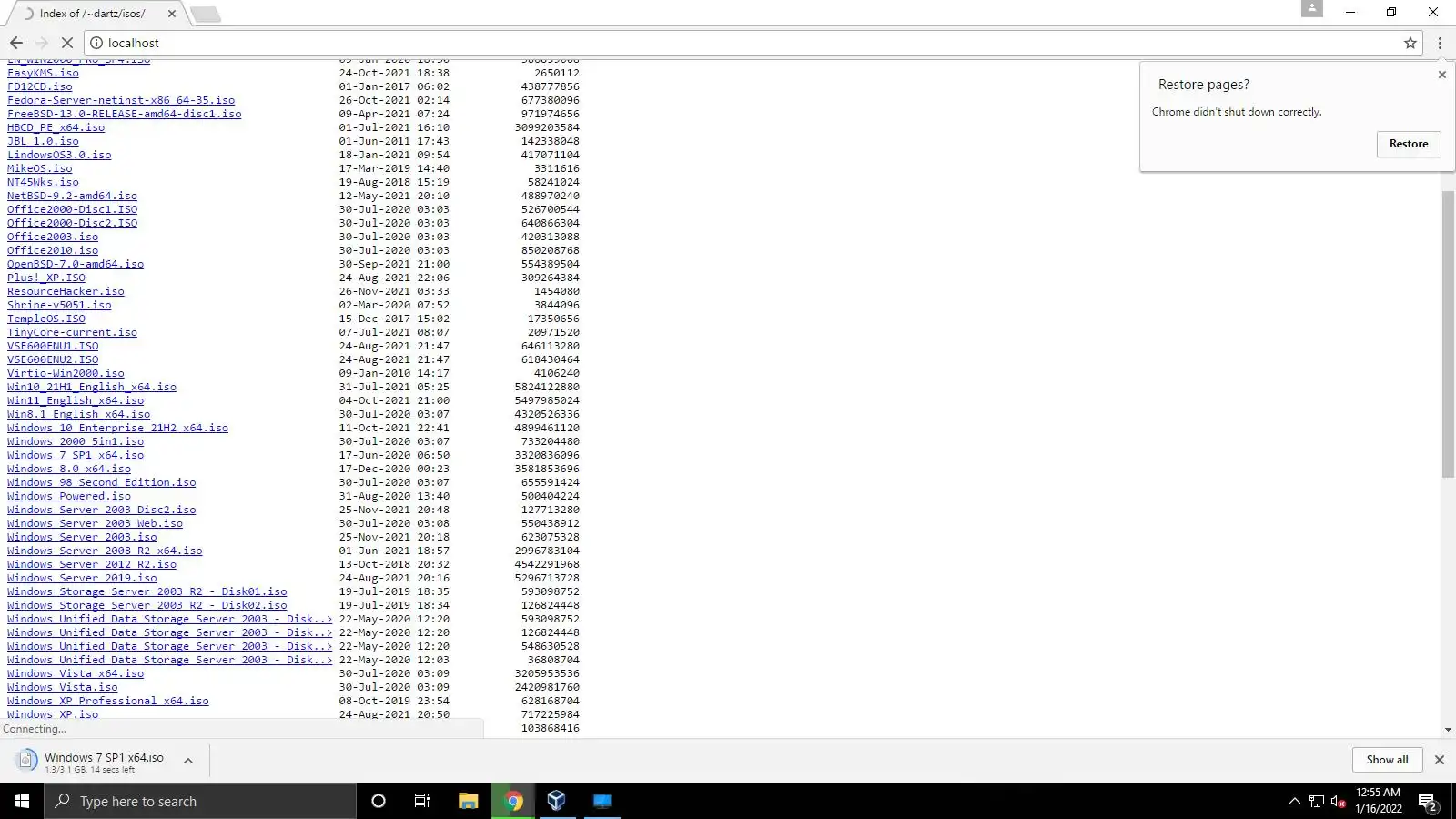Viewport: 1456px width, 819px height.
Task: Open Windows Powered.iso link
Action: click(69, 496)
